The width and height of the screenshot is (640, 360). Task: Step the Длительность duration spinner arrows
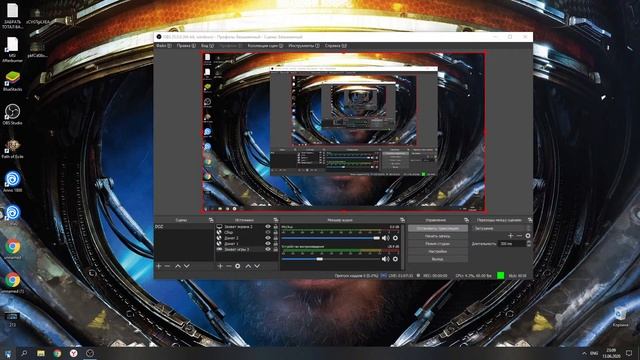click(529, 243)
